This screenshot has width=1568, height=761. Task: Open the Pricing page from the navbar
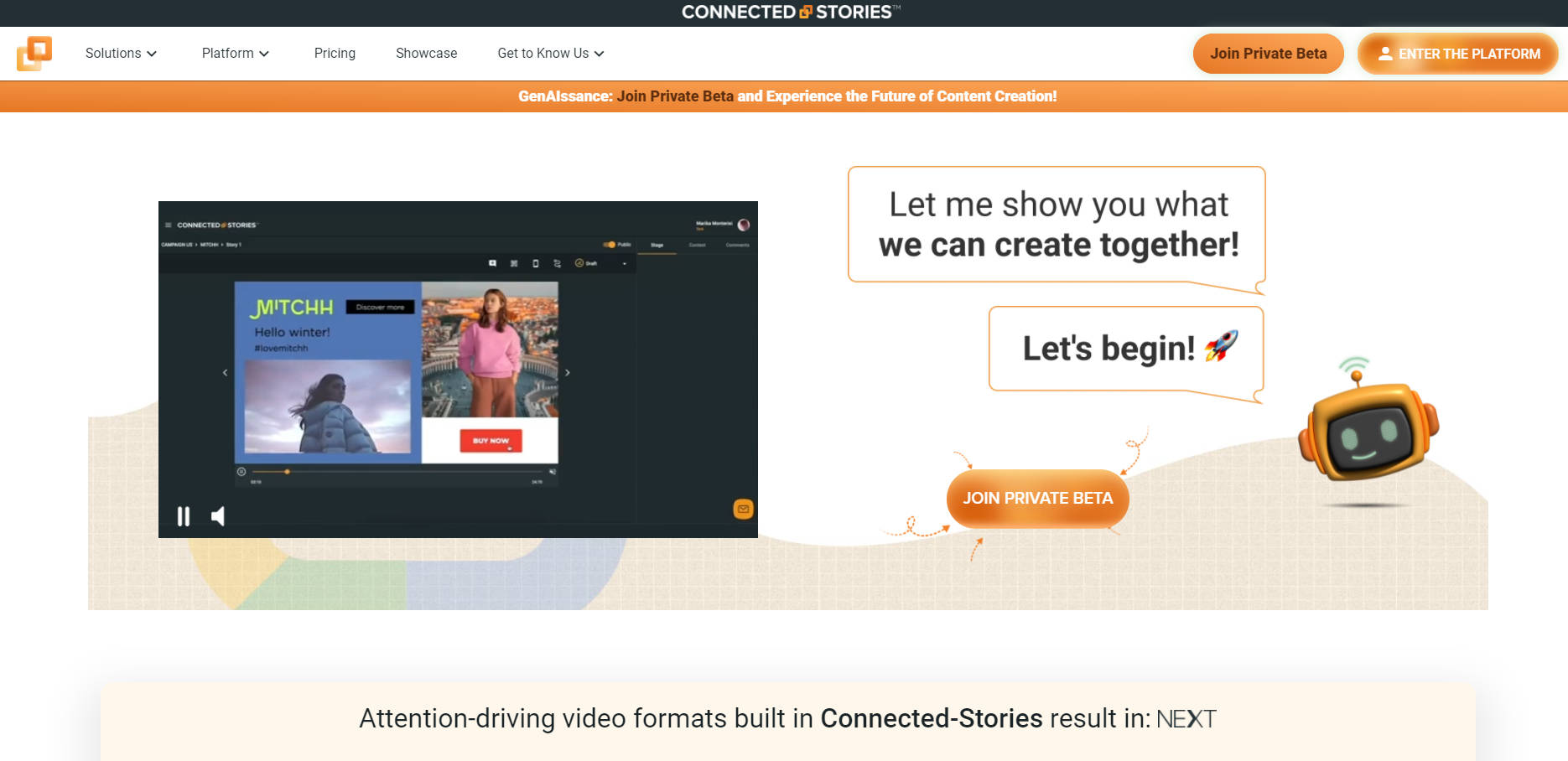coord(335,53)
